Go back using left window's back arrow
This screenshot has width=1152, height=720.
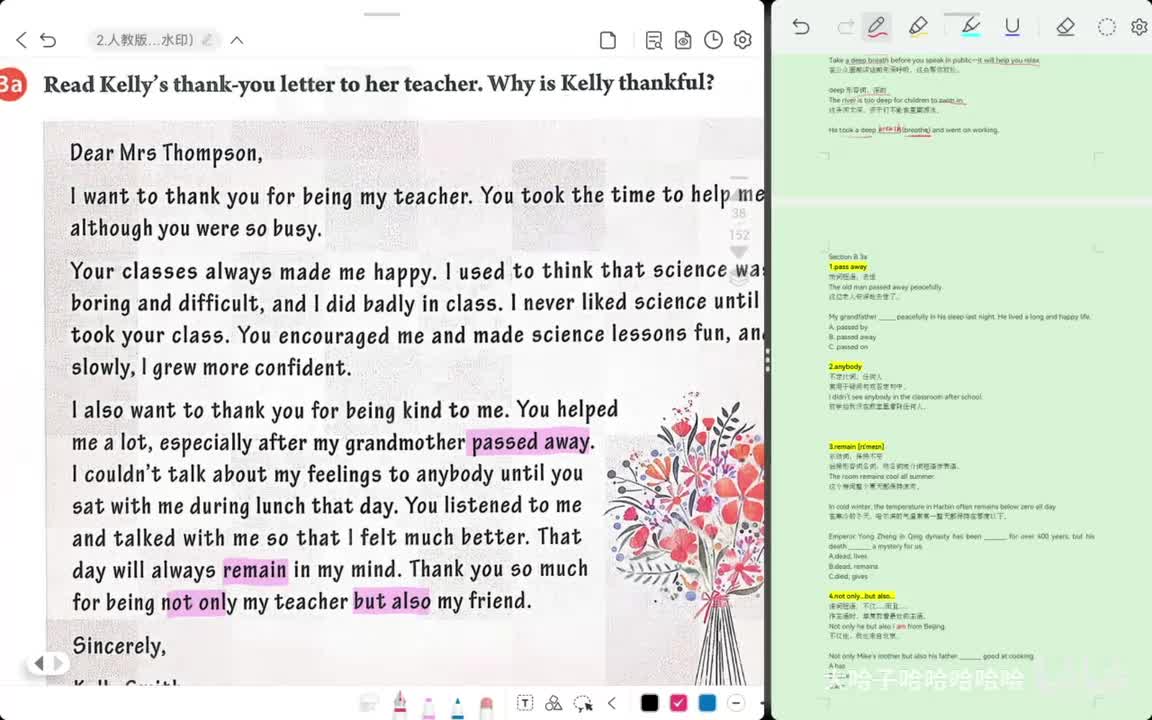pos(21,40)
